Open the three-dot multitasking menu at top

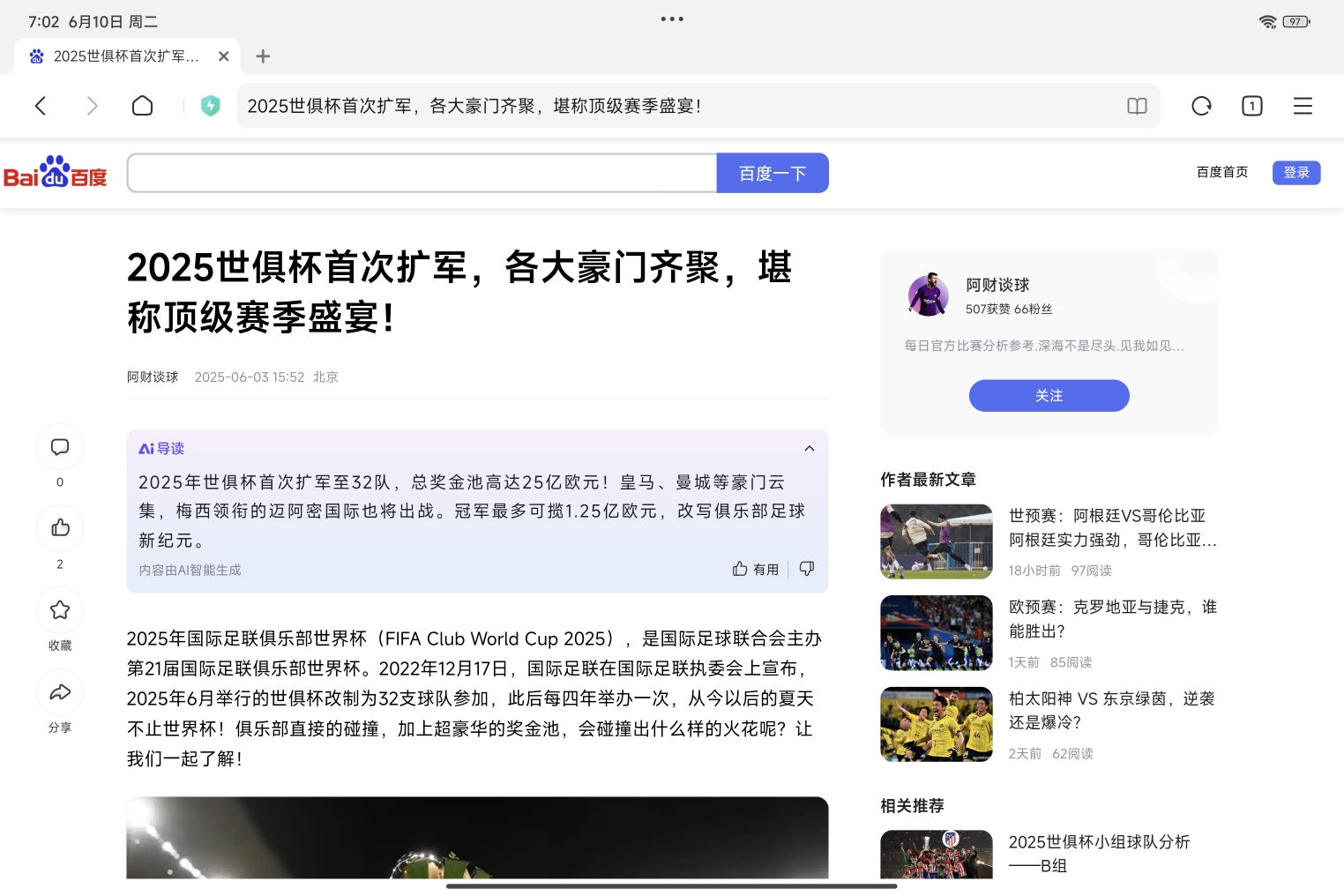(x=672, y=19)
